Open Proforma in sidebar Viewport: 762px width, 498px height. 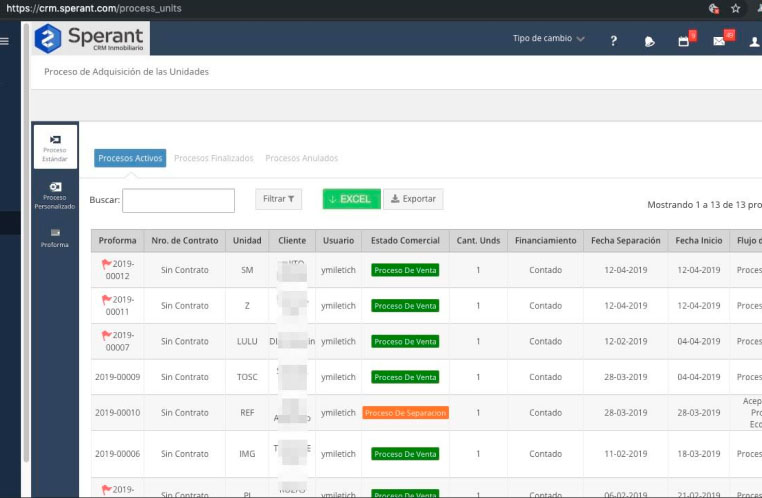pyautogui.click(x=54, y=237)
